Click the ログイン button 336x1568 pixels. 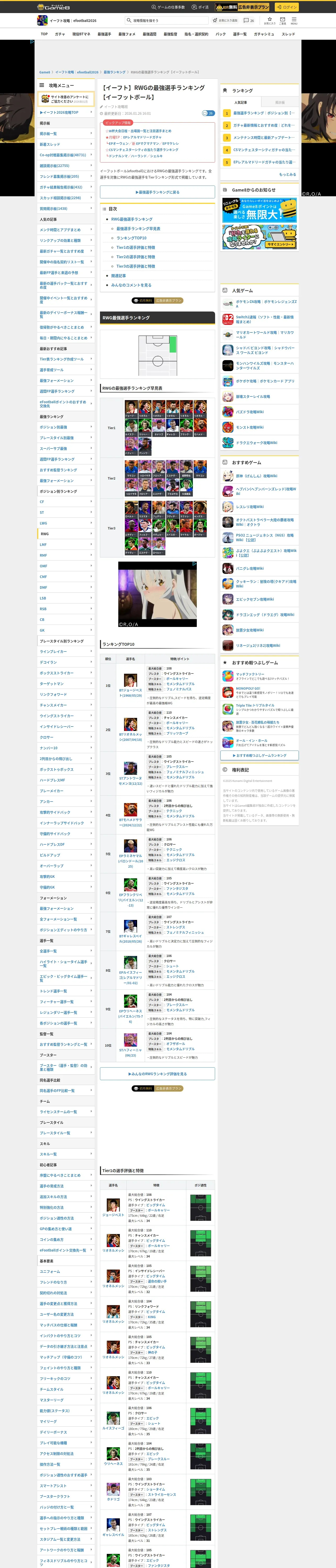(287, 7)
